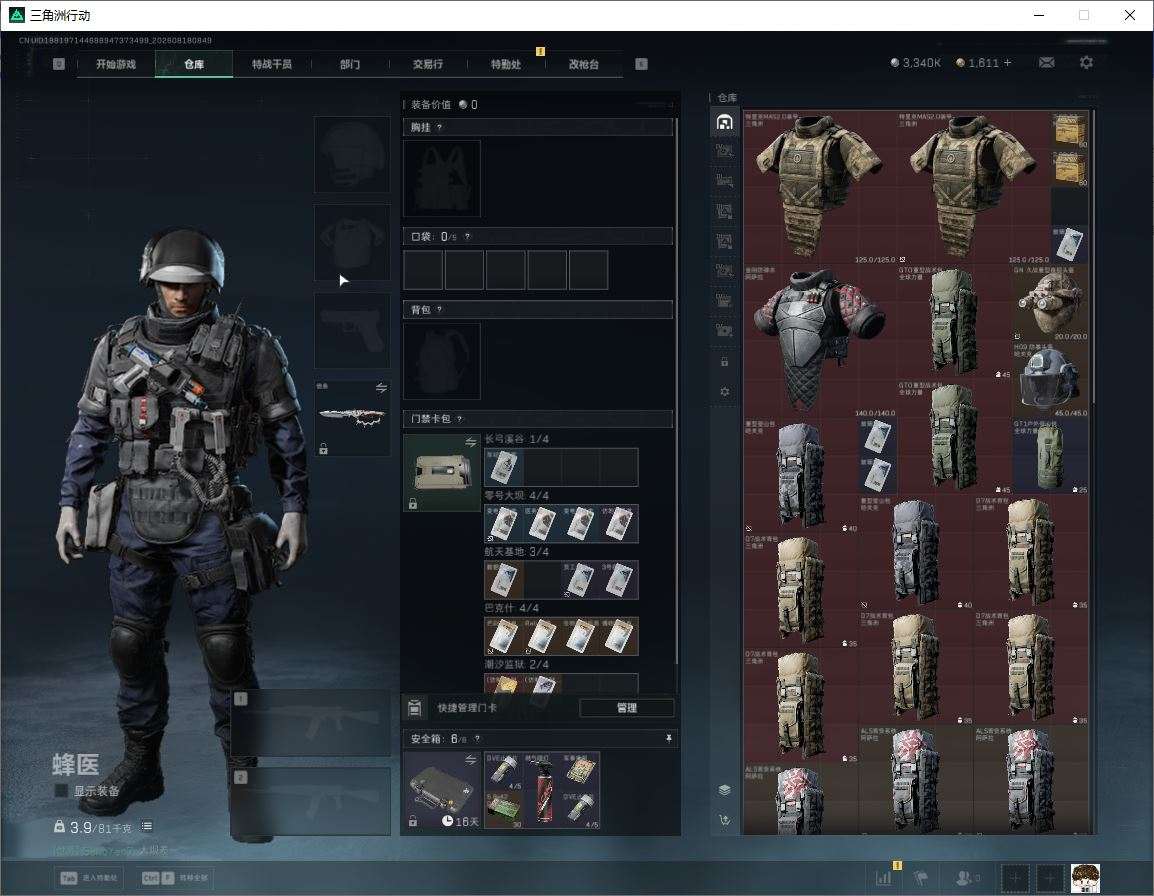Click the help mark beside 口袋
The height and width of the screenshot is (896, 1154).
coord(467,236)
